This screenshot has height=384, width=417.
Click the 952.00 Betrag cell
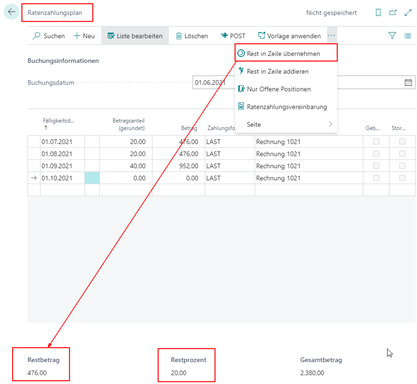tap(179, 166)
